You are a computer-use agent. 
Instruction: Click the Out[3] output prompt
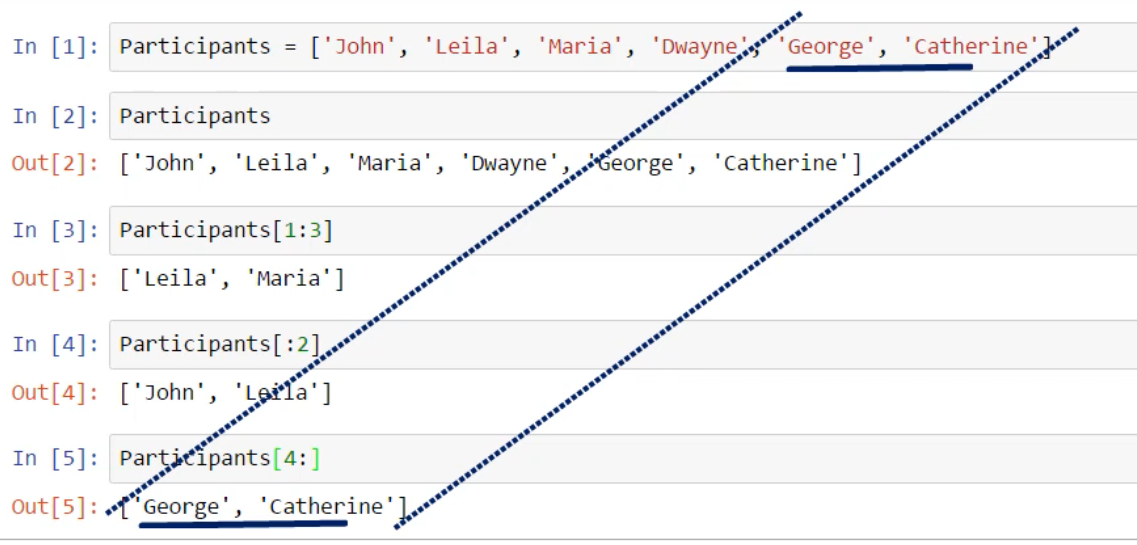point(55,278)
